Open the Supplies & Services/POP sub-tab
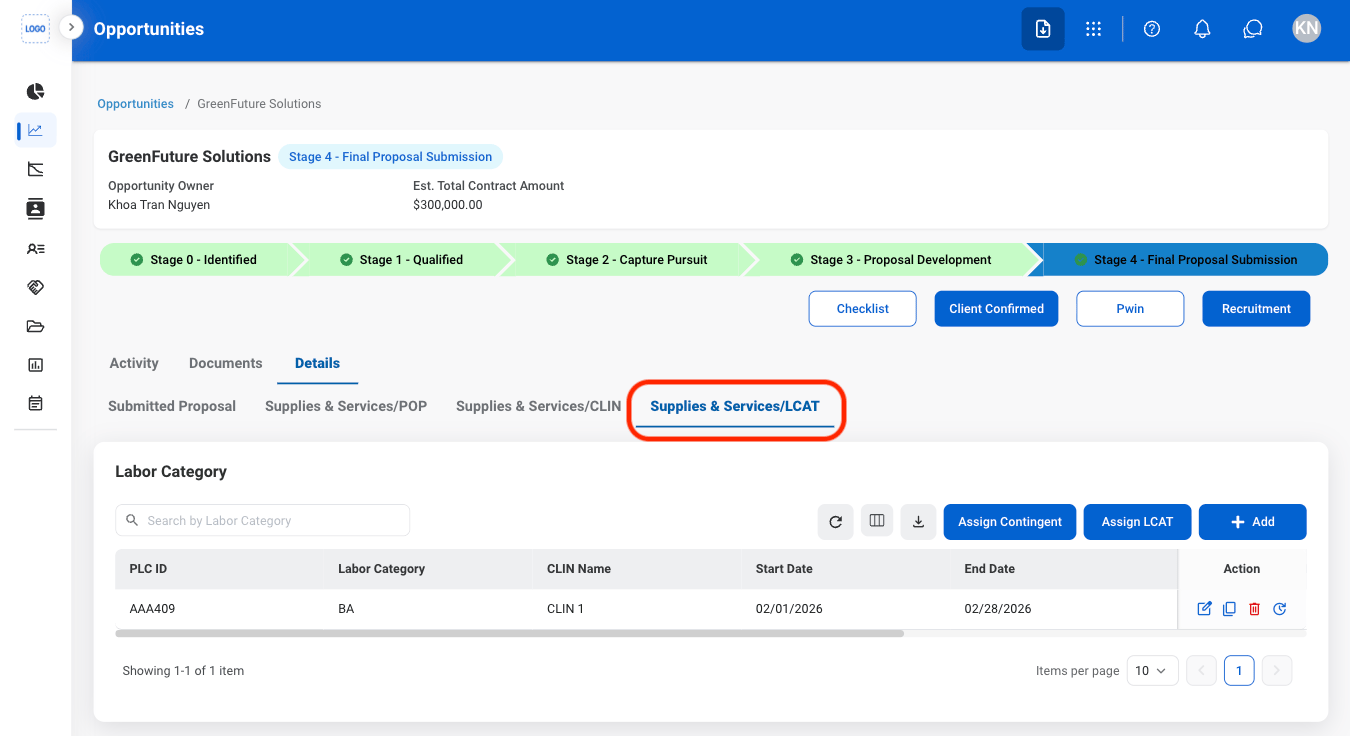1350x736 pixels. coord(346,406)
